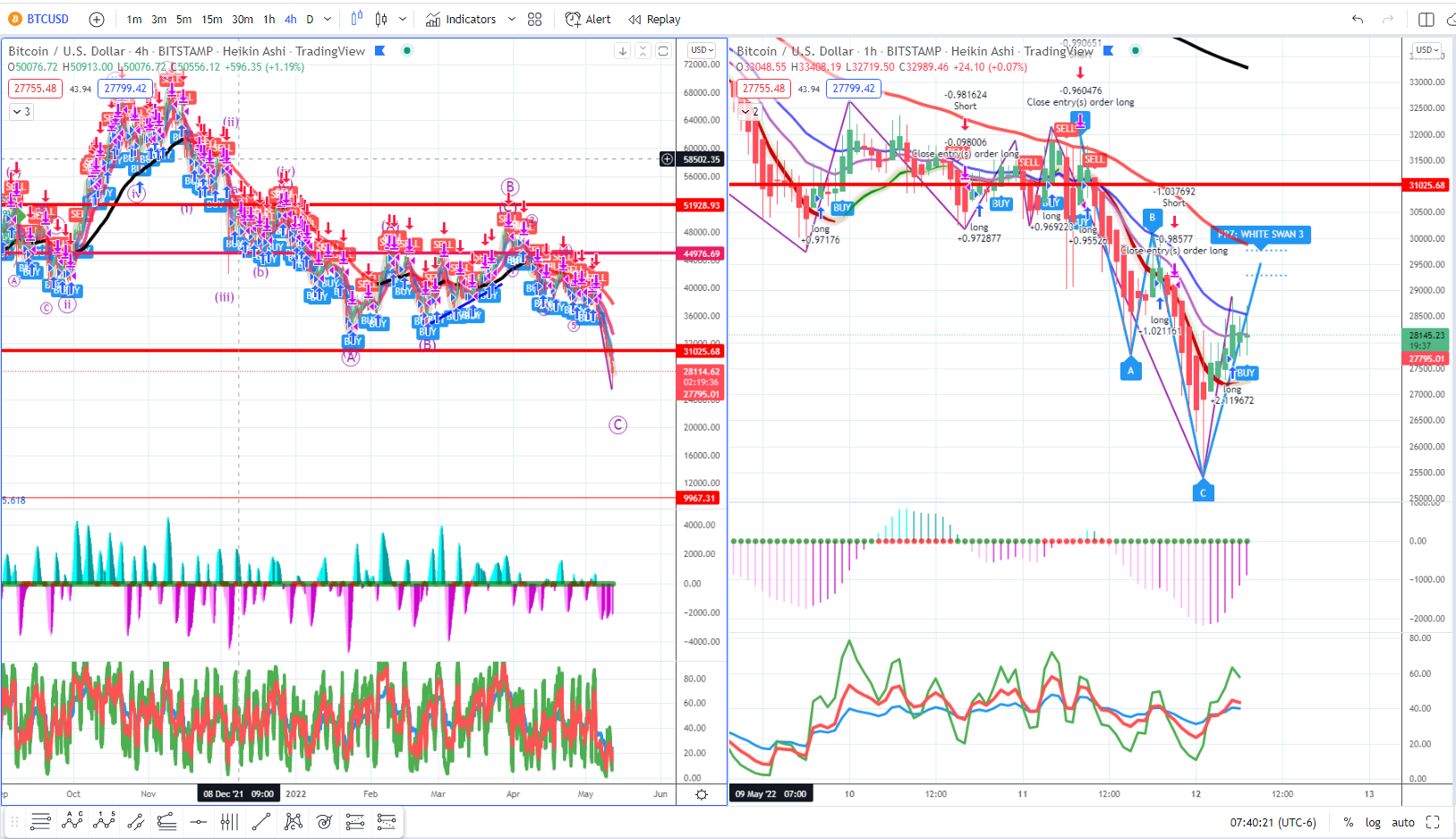The image size is (1456, 839).
Task: Create a new Alert
Action: (588, 19)
